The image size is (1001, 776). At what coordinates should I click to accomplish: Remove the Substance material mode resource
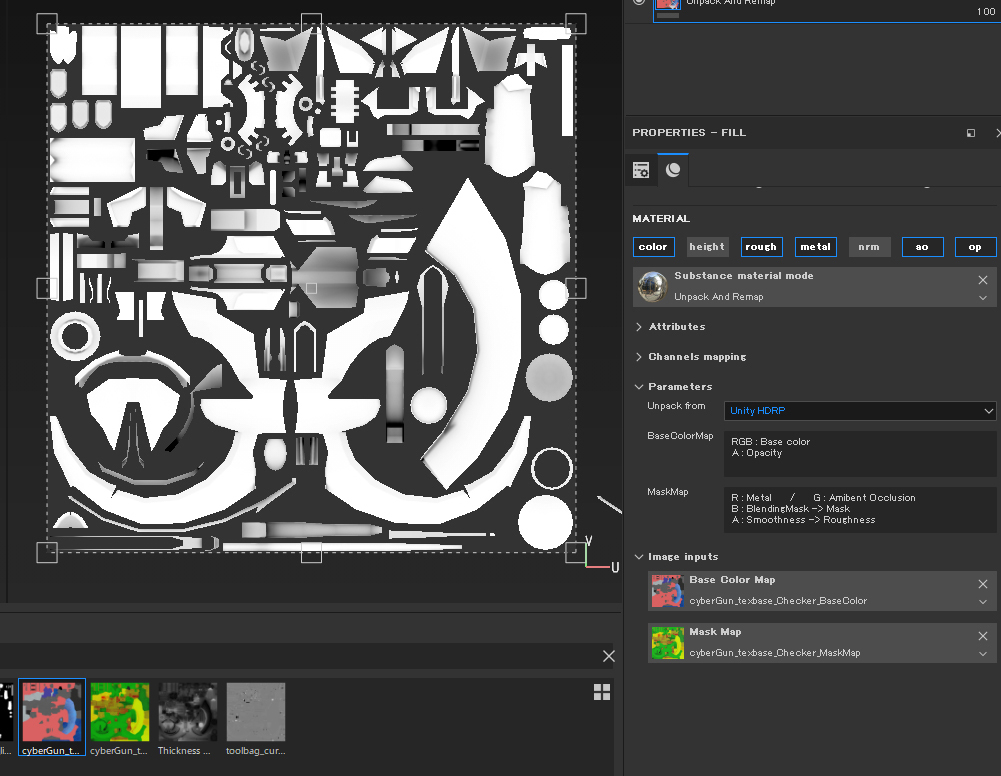(983, 280)
